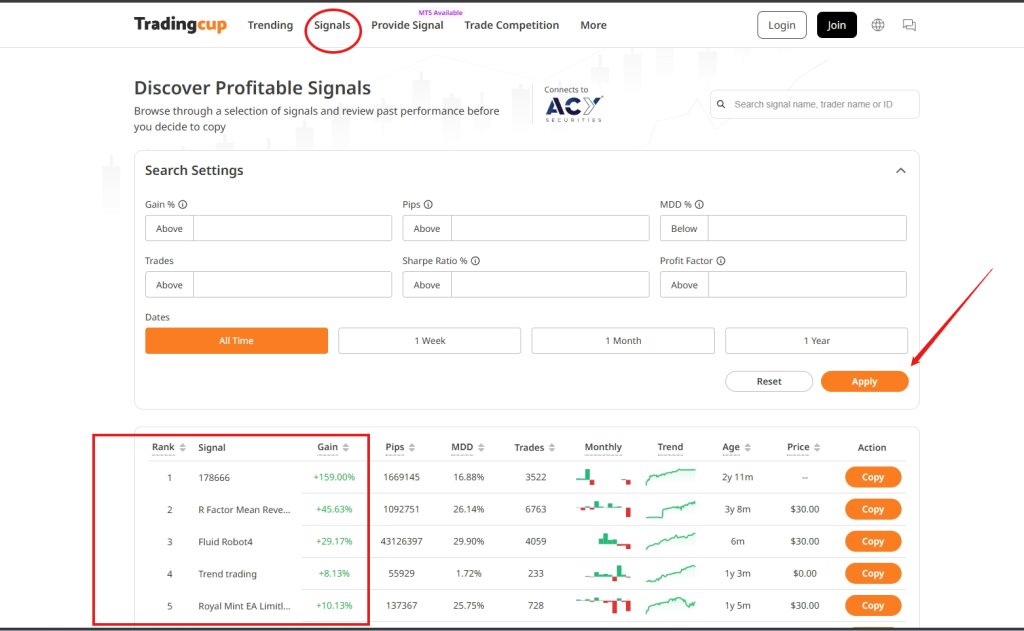
Task: Click the Trend chart for signal 178666
Action: [x=670, y=477]
